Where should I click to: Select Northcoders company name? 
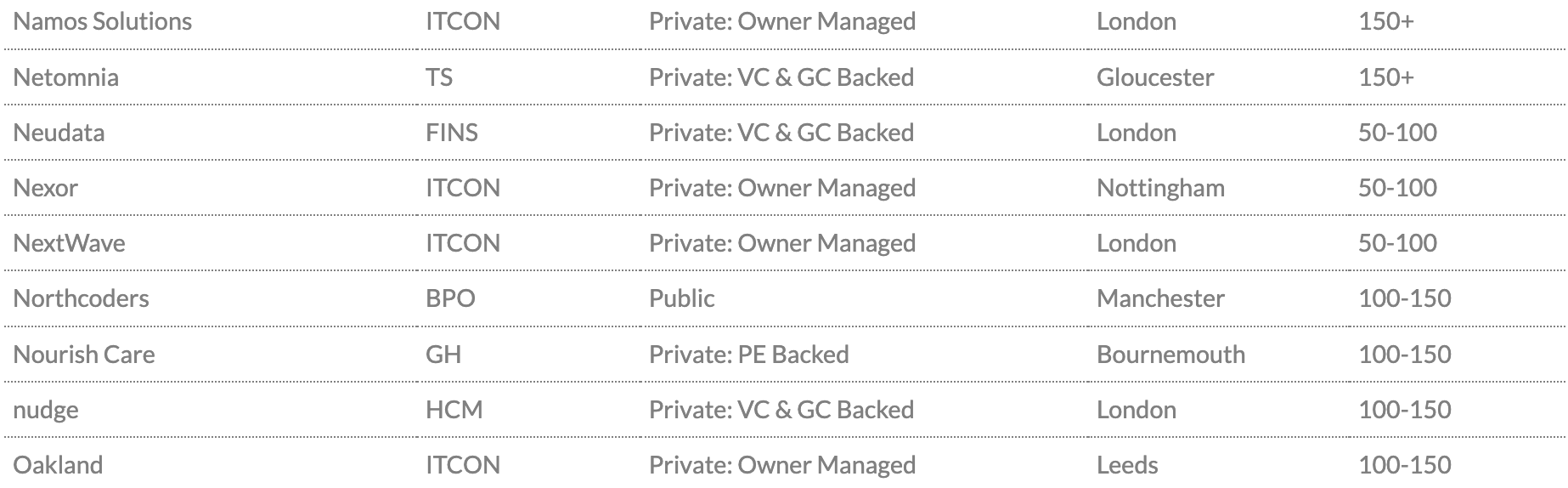[x=81, y=298]
